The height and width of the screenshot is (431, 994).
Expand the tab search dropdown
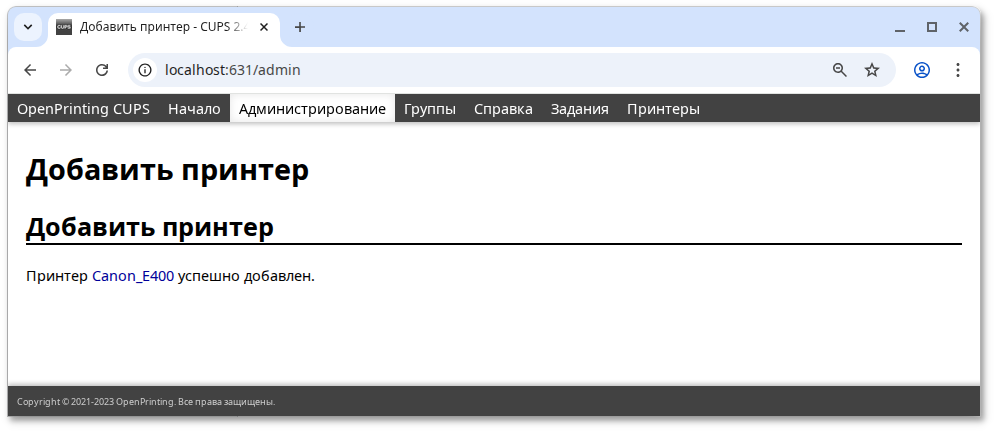pos(28,27)
